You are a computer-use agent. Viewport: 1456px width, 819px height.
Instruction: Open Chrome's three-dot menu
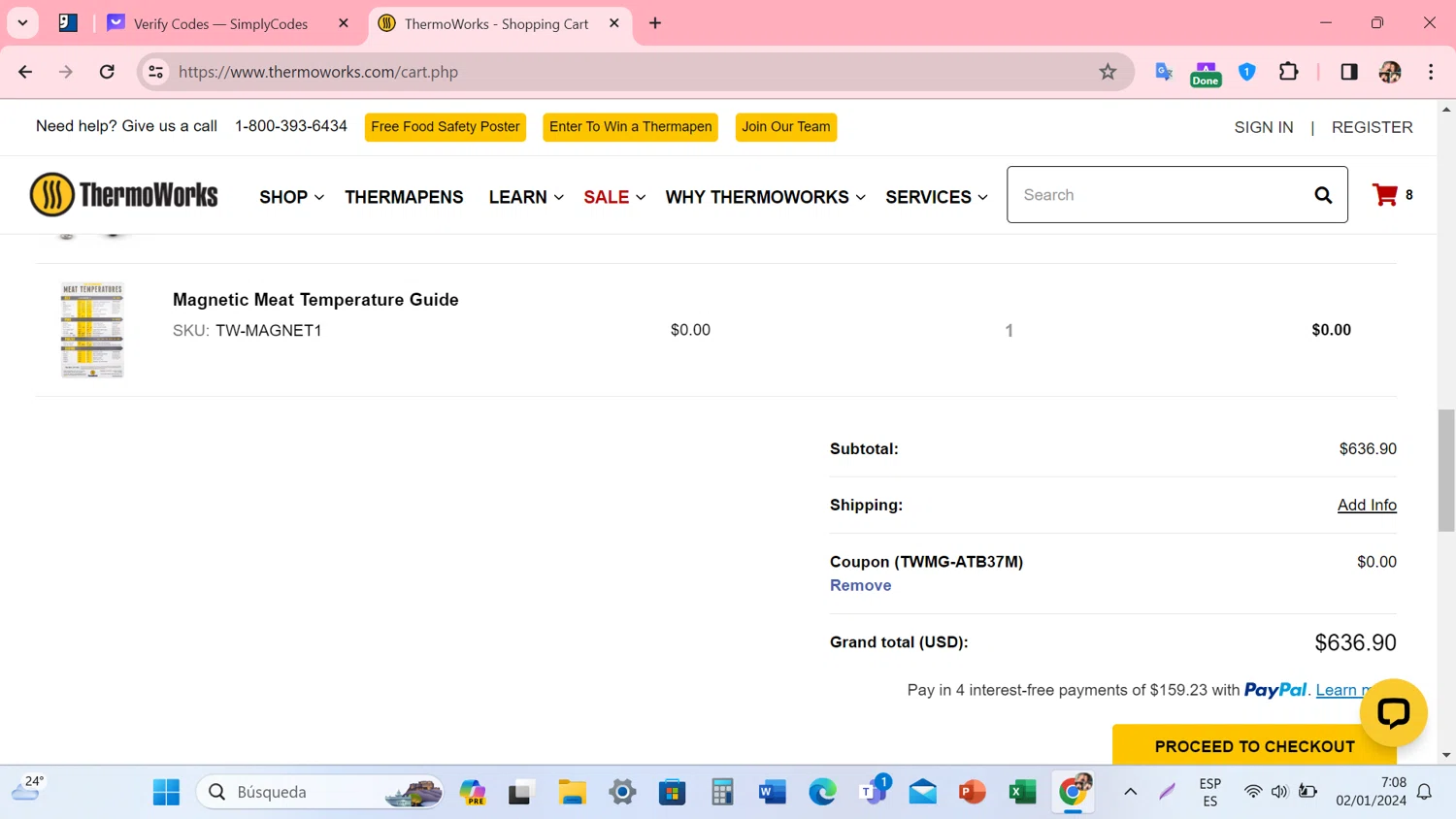(1431, 72)
